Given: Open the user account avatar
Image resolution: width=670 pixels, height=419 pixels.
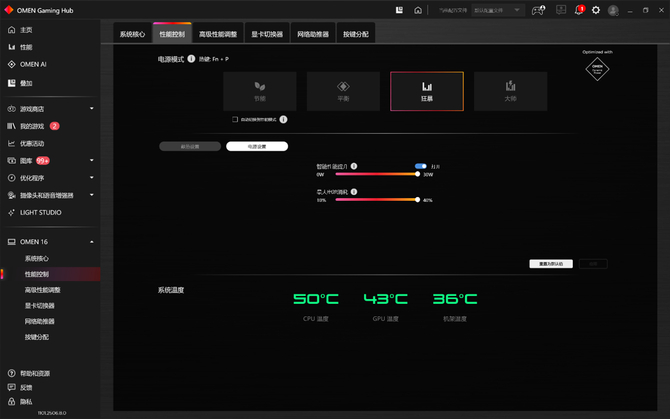Looking at the screenshot, I should click(x=613, y=10).
